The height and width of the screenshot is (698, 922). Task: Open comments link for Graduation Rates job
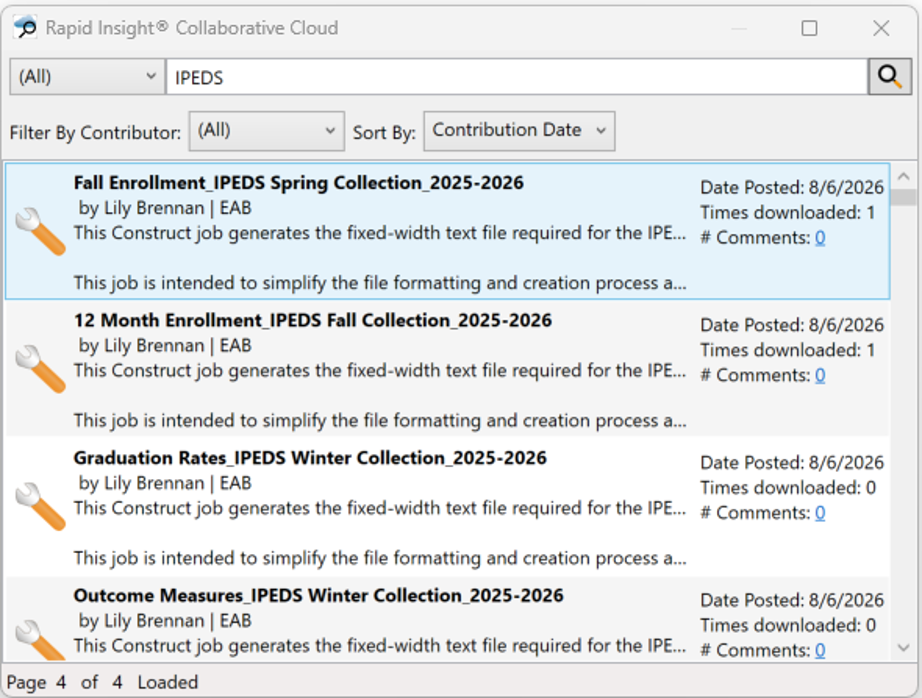(820, 513)
